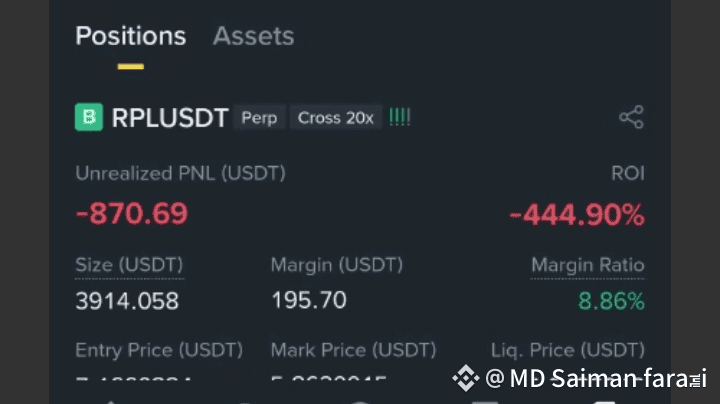Select the Positions tab
The height and width of the screenshot is (404, 720).
pyautogui.click(x=130, y=36)
